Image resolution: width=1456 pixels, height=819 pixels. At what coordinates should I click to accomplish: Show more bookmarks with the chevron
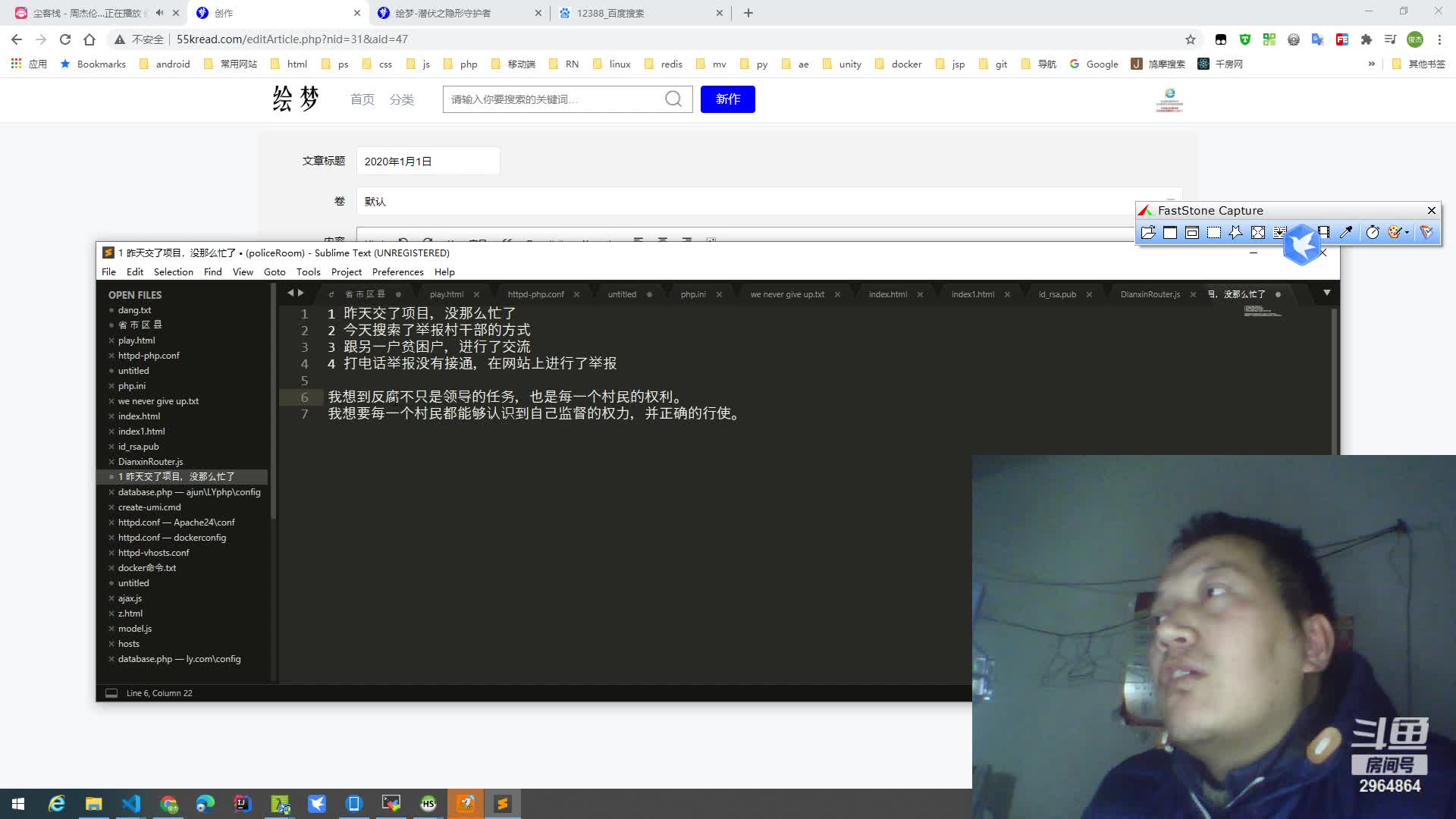(x=1371, y=64)
